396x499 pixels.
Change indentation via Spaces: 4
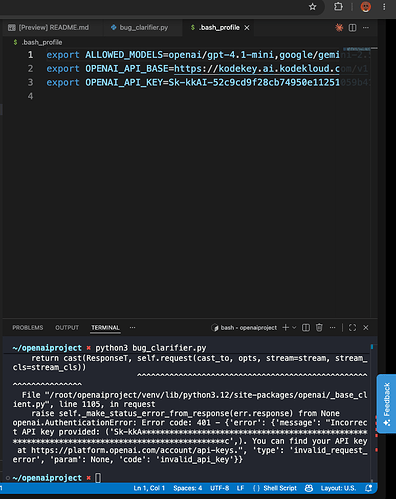[x=188, y=488]
